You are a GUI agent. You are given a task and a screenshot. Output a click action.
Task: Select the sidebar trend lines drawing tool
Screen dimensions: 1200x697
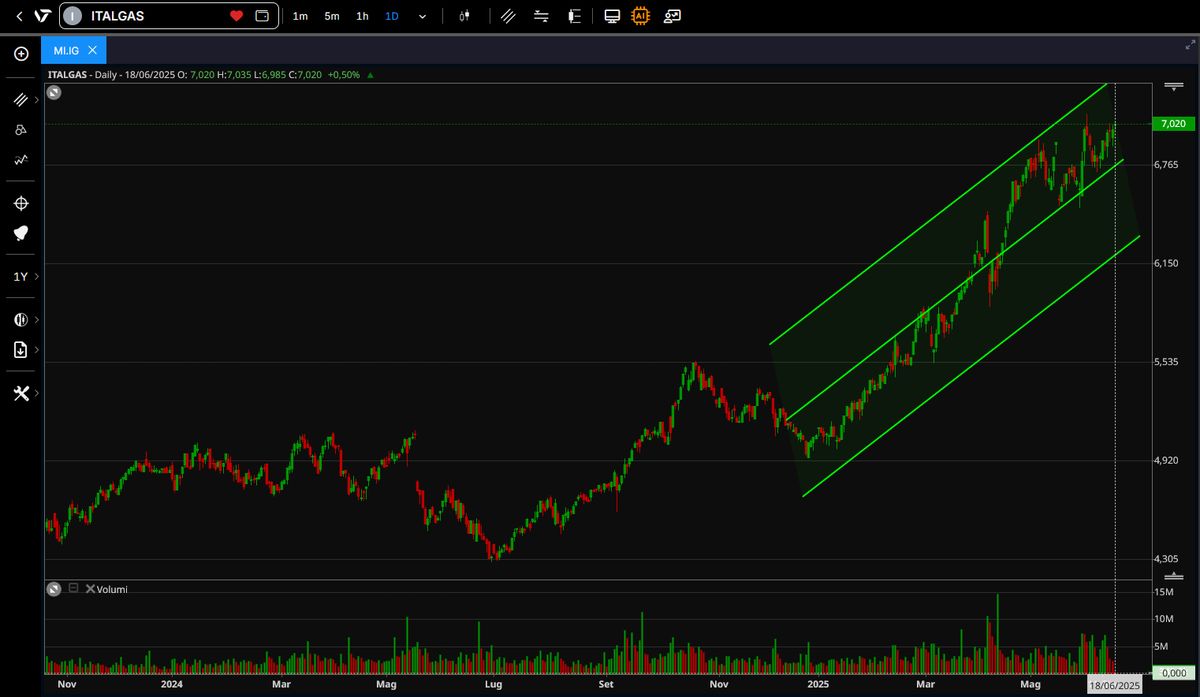(x=20, y=99)
